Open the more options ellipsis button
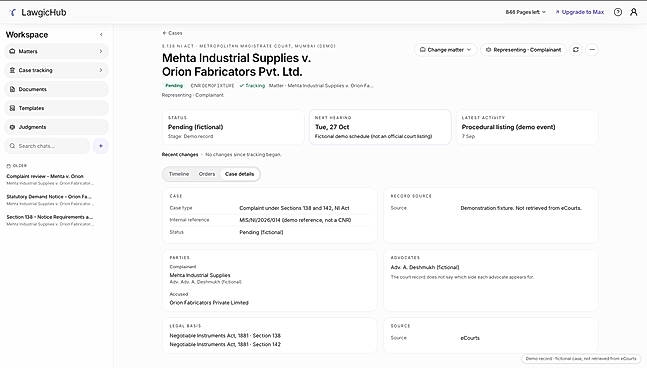 tap(592, 50)
